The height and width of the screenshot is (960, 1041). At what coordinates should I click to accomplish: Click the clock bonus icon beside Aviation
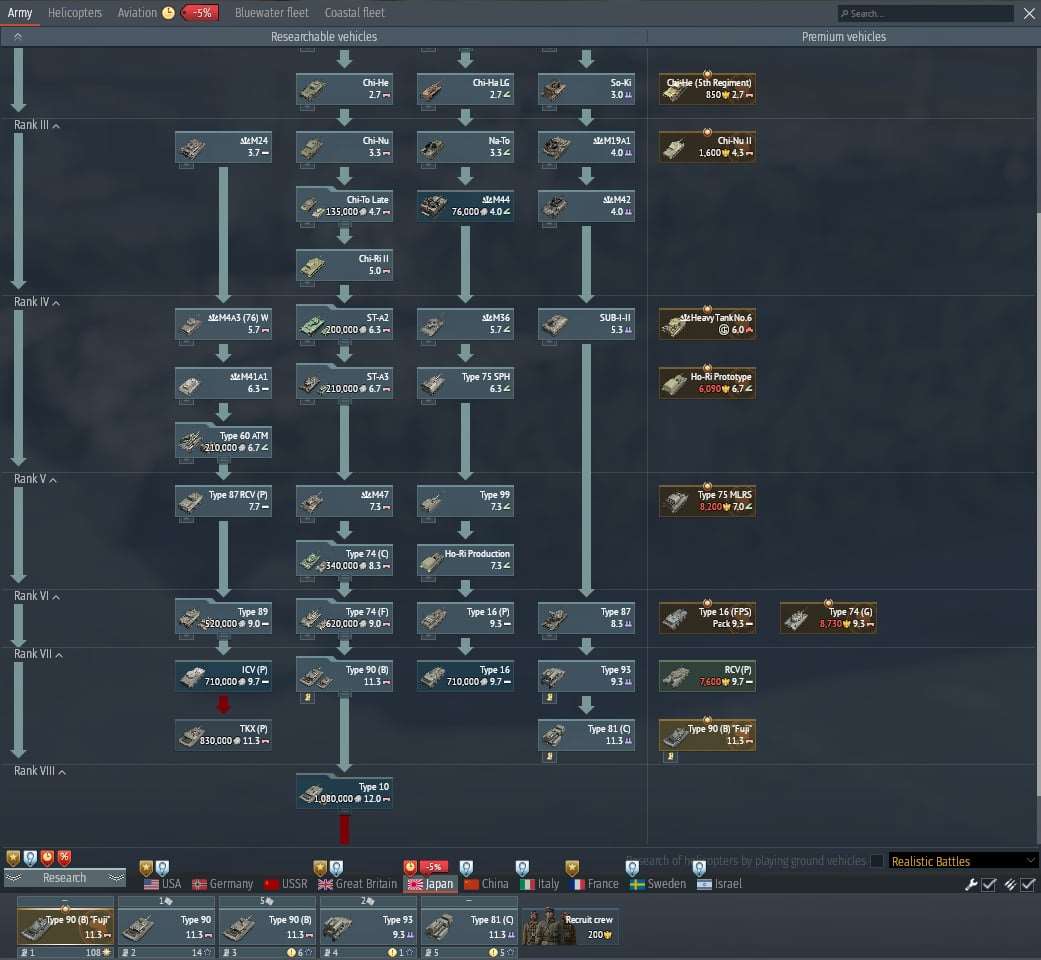pyautogui.click(x=169, y=13)
